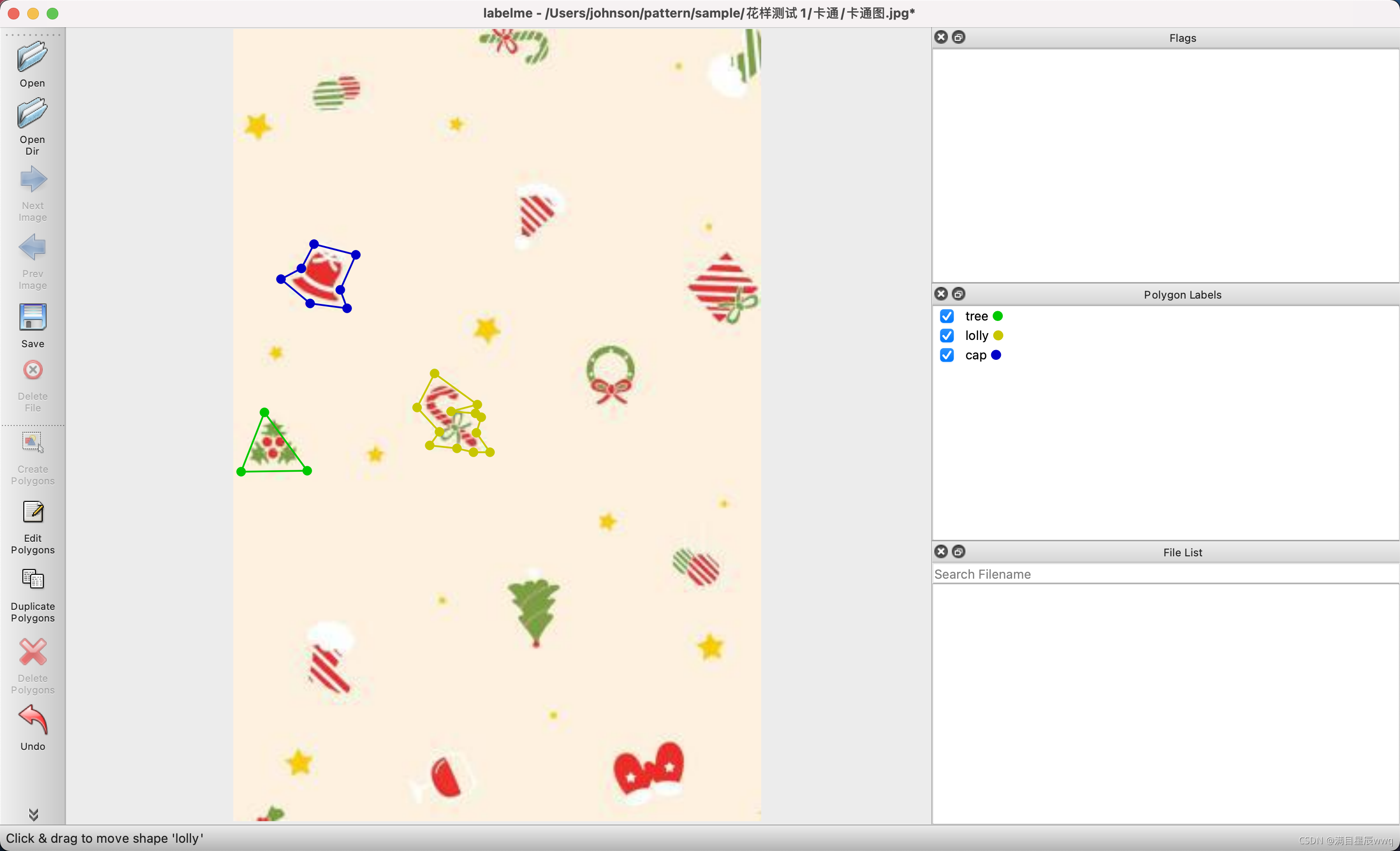The width and height of the screenshot is (1400, 851).
Task: Toggle the lolly label checkbox
Action: tap(946, 336)
